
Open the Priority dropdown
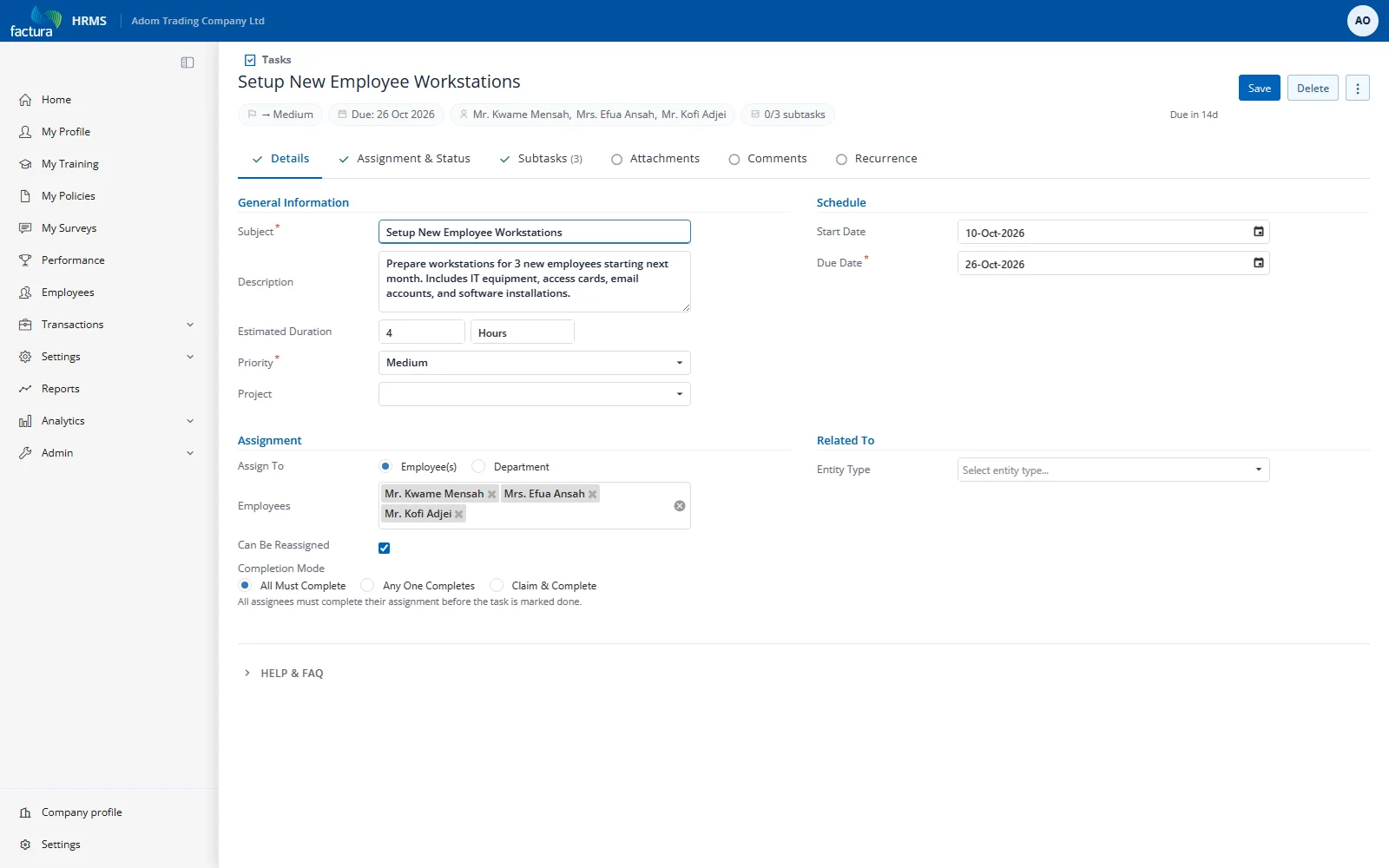[534, 363]
